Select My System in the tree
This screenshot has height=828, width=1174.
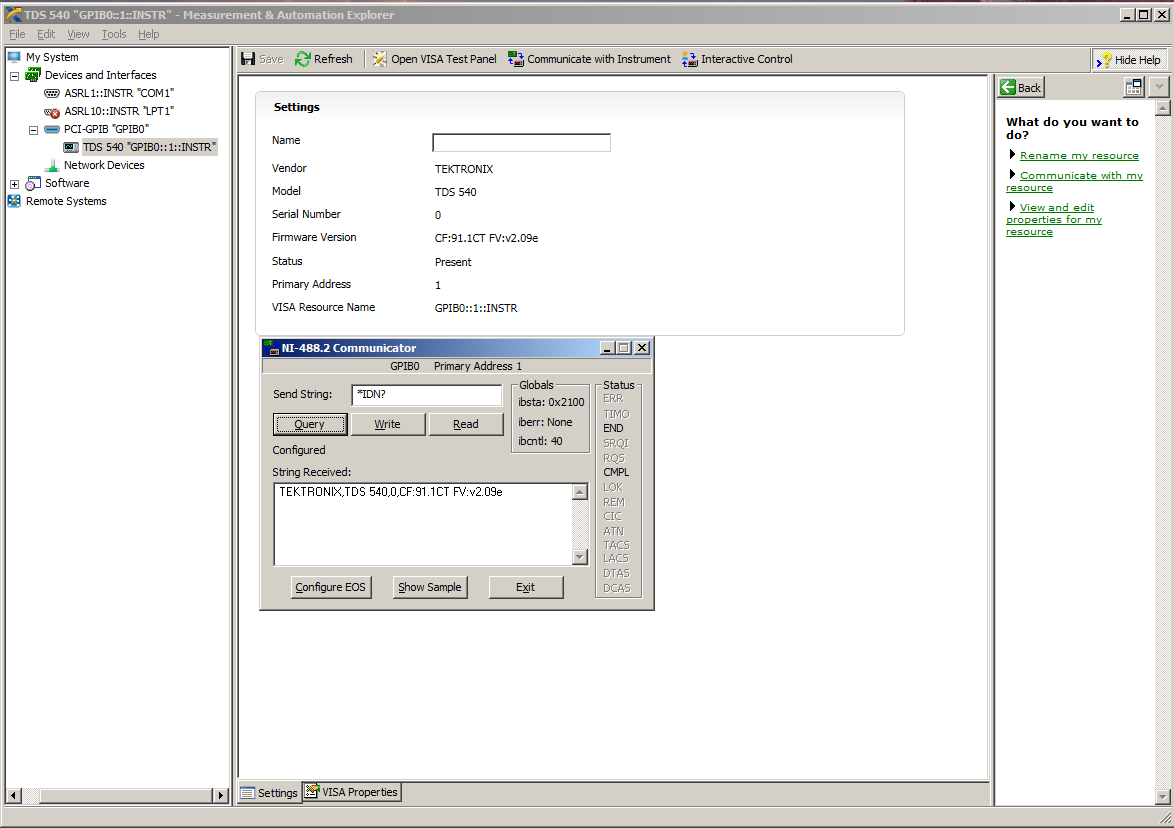tap(52, 57)
